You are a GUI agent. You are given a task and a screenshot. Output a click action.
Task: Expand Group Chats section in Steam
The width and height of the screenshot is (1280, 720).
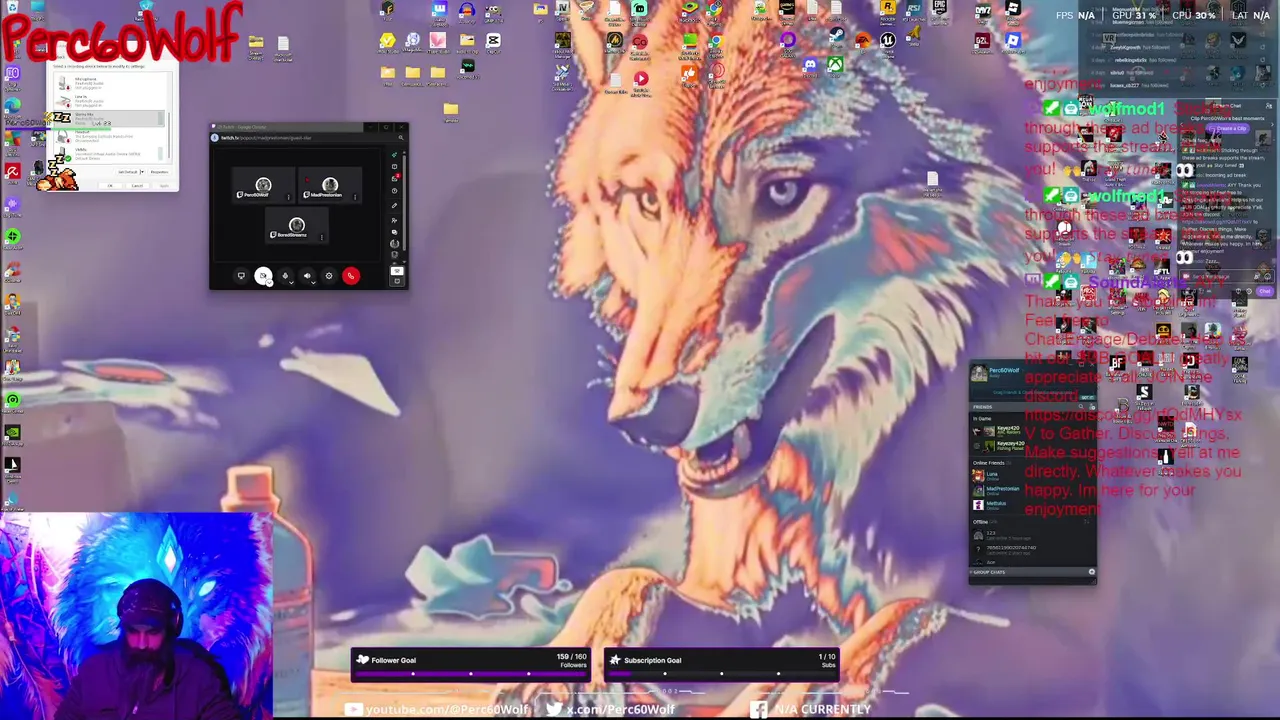[989, 572]
